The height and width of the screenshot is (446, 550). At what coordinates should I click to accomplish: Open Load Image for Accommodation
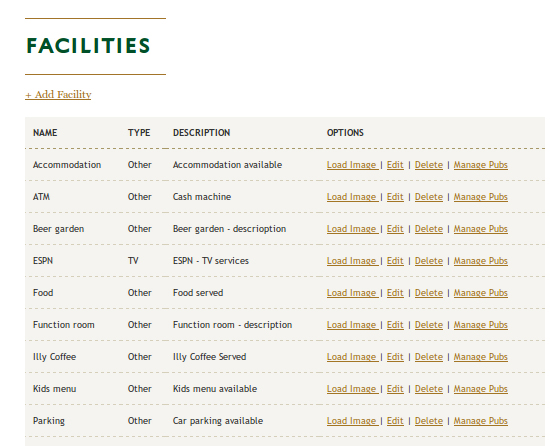pyautogui.click(x=352, y=165)
